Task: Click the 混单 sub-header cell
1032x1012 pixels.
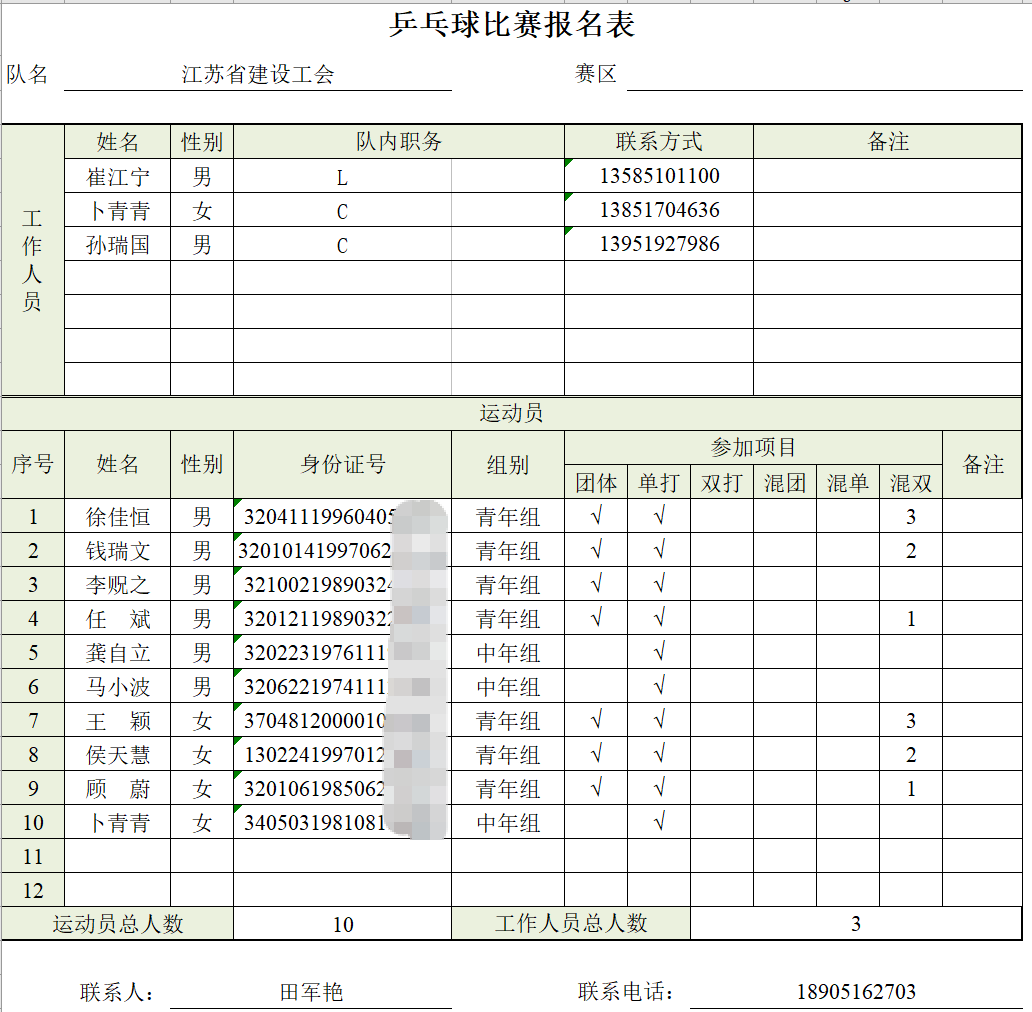Action: pos(848,482)
